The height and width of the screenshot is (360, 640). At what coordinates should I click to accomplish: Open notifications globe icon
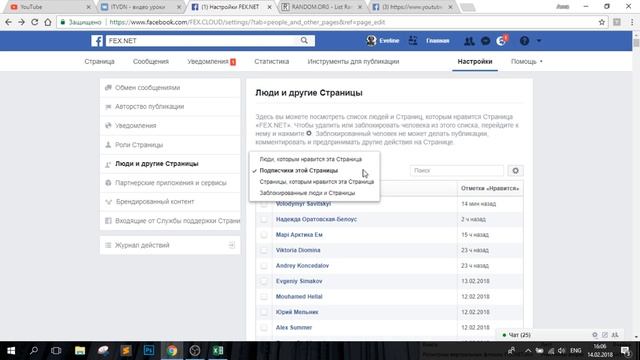click(x=501, y=41)
